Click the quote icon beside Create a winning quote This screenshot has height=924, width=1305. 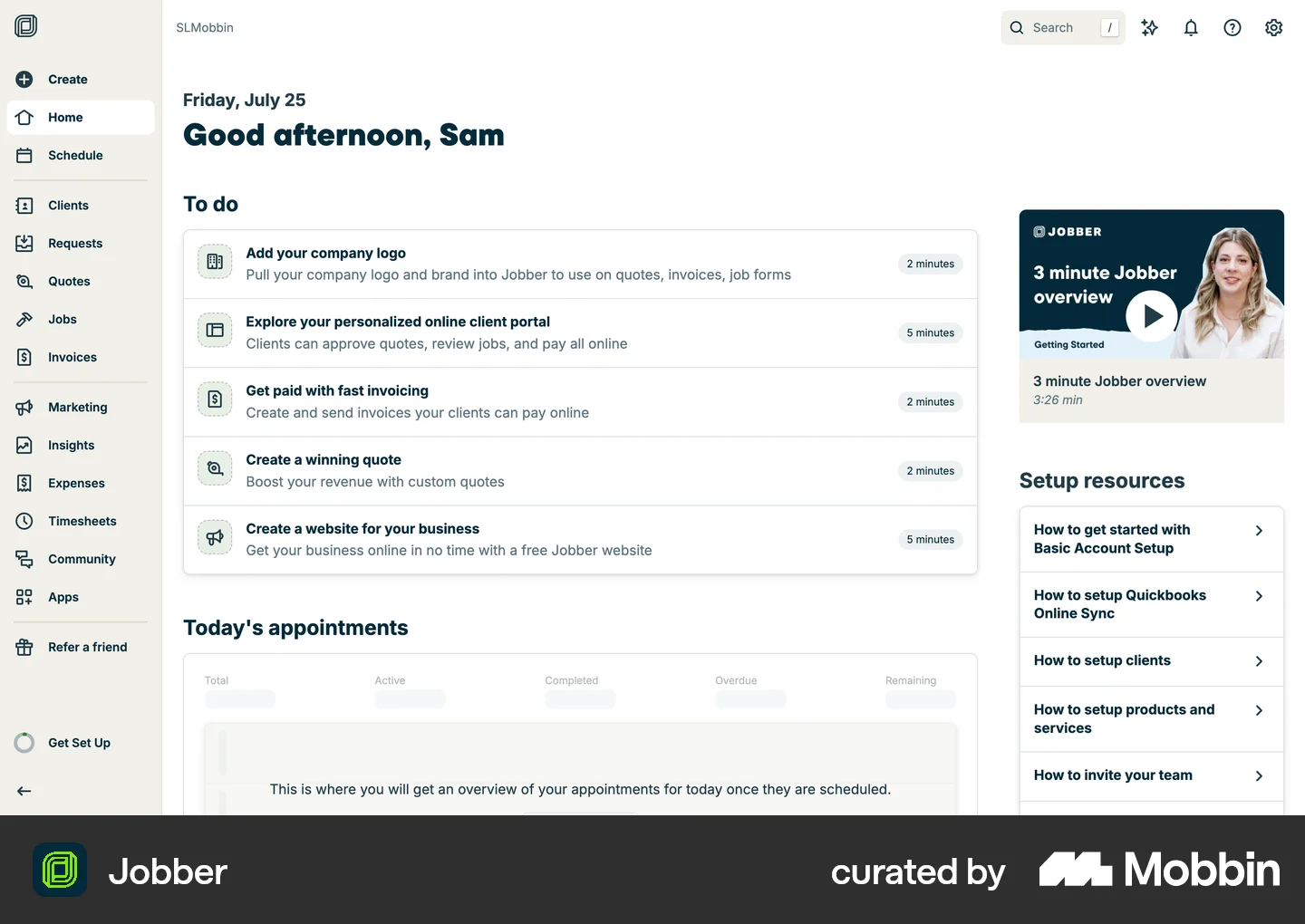click(x=215, y=468)
